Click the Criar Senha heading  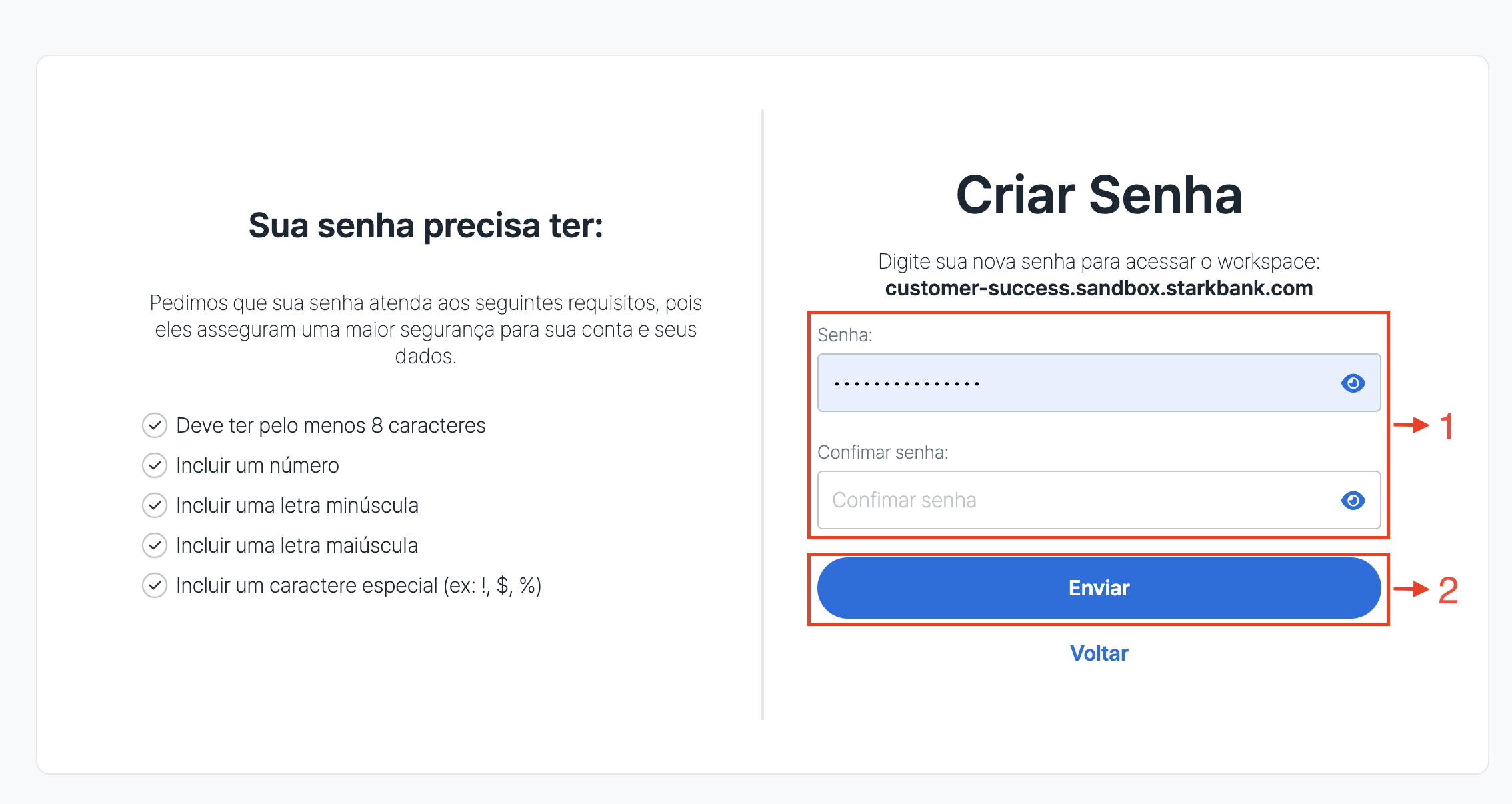click(1099, 195)
